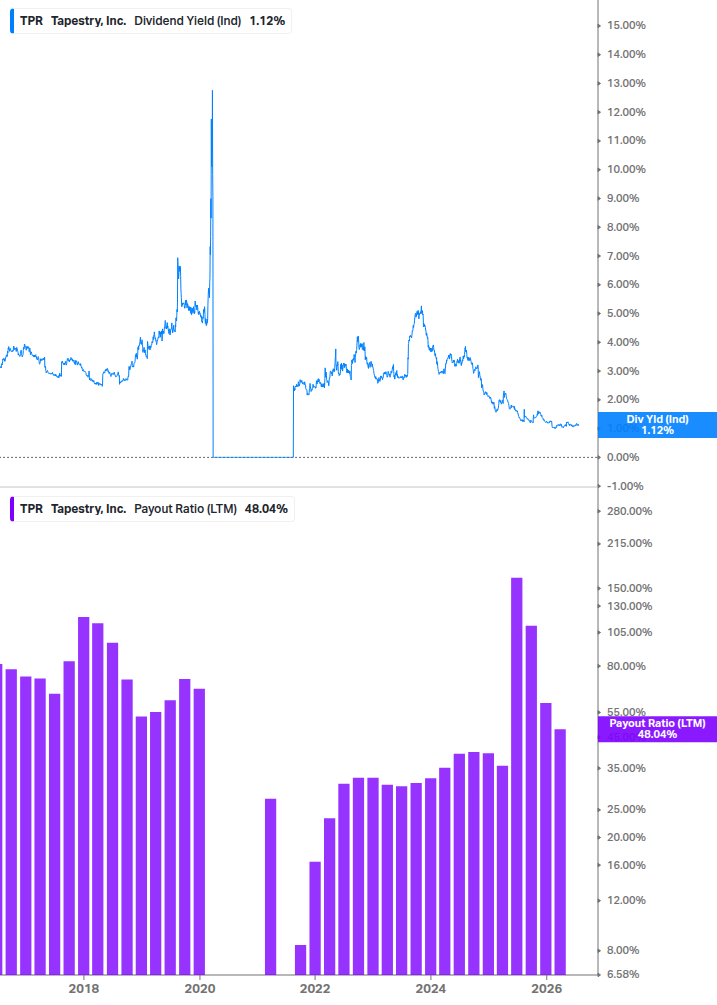Viewport: 717px width, 1005px height.
Task: Click the purple Payout Ratio color marker
Action: [12, 509]
